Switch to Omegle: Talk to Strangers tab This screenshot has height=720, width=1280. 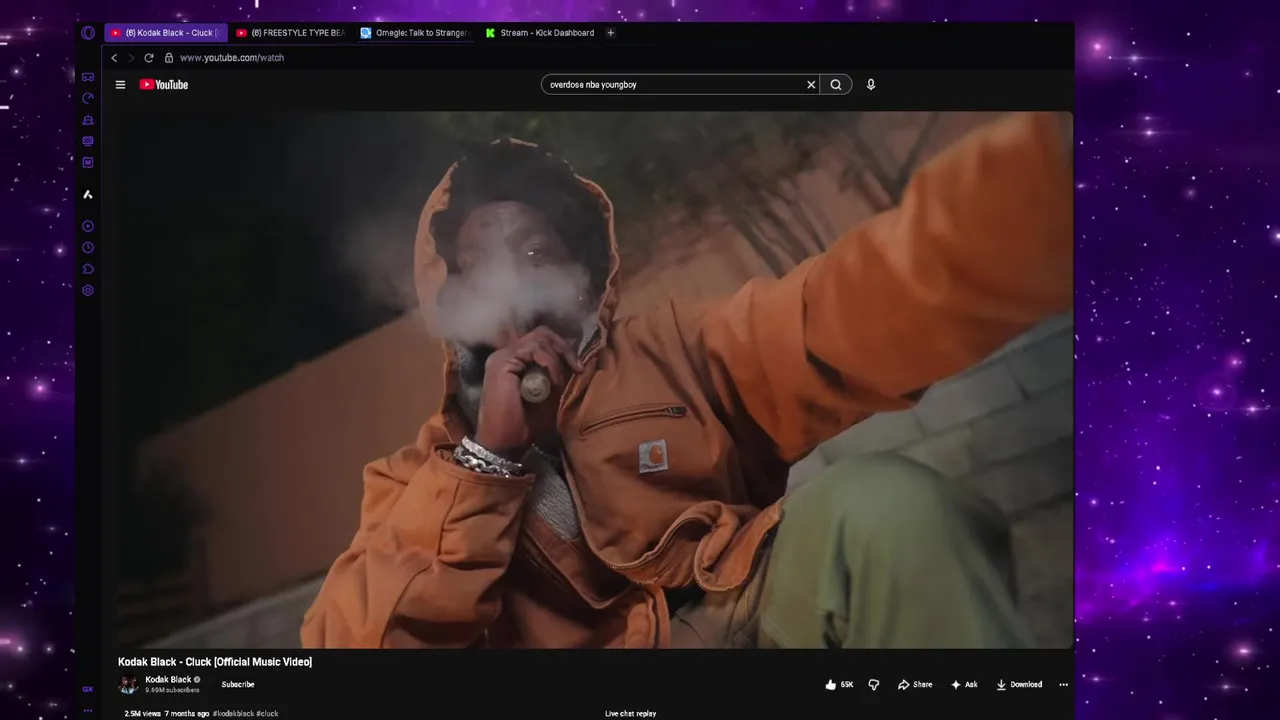coord(415,33)
